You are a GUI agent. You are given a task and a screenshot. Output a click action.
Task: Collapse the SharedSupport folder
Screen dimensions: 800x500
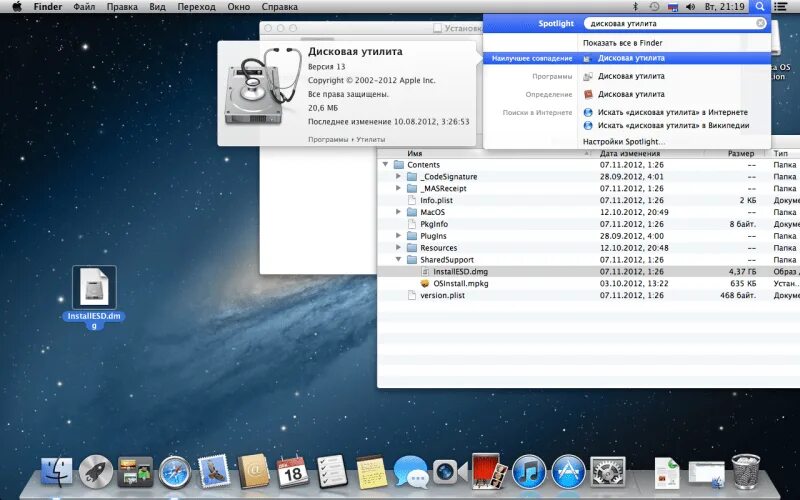(398, 260)
